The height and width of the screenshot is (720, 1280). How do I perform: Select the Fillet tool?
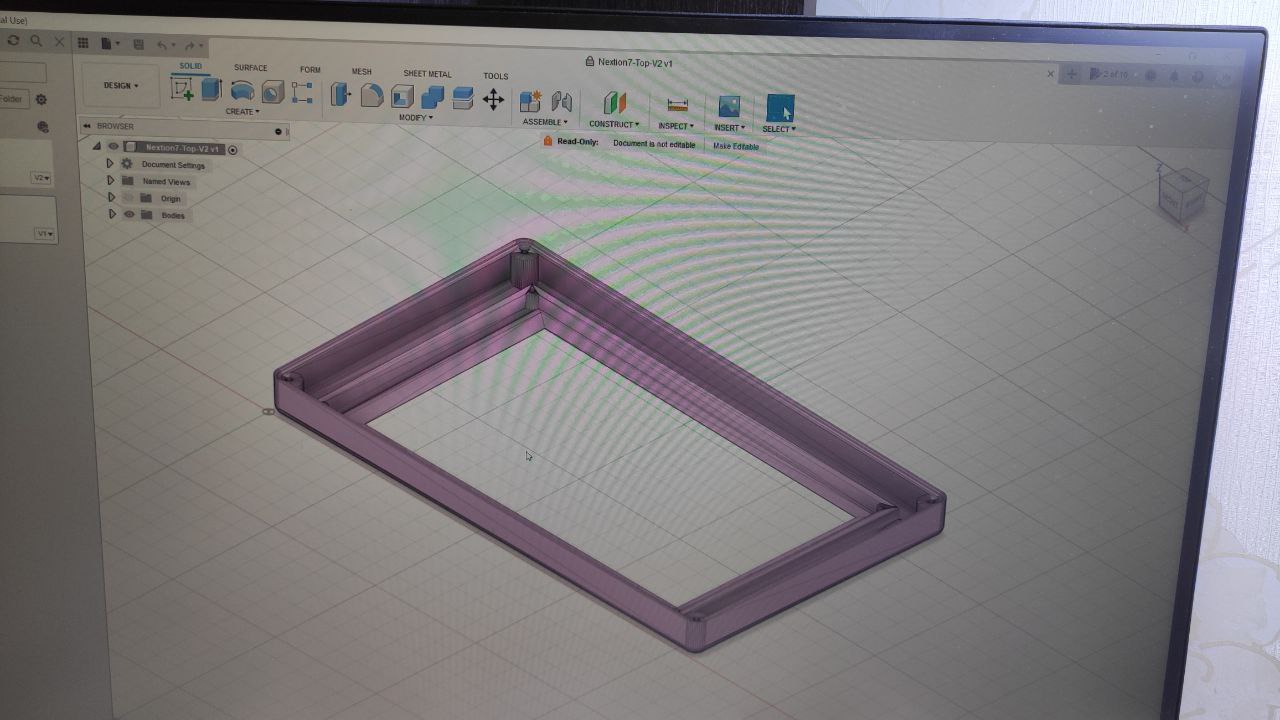tap(372, 96)
